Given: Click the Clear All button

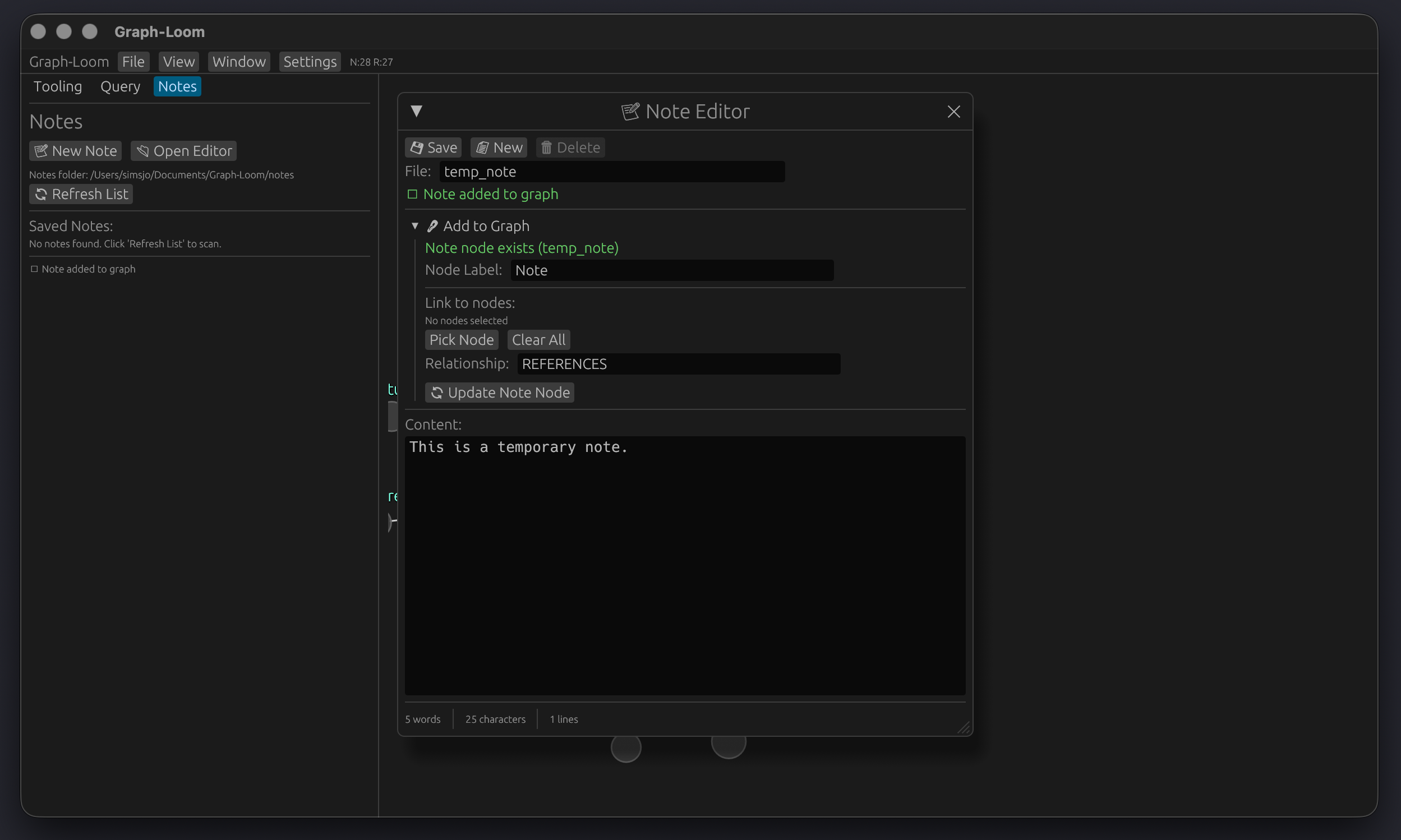Looking at the screenshot, I should (538, 340).
